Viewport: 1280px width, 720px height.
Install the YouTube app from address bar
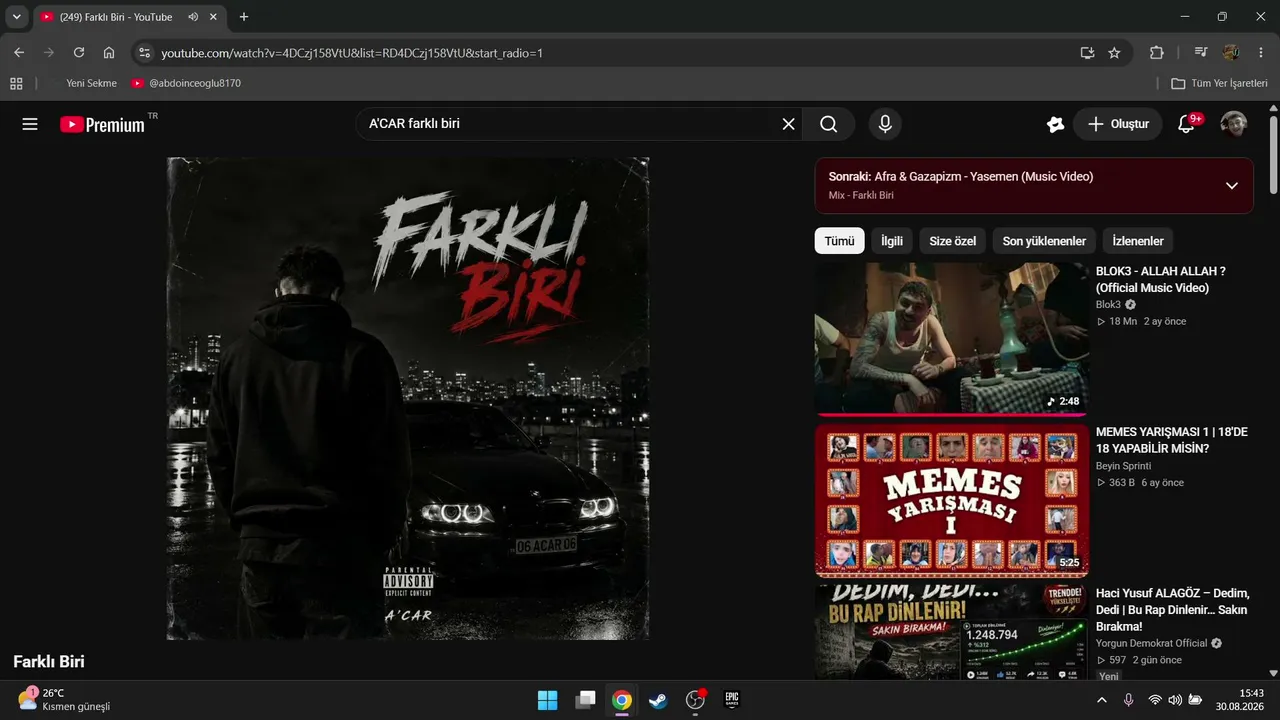[x=1087, y=53]
